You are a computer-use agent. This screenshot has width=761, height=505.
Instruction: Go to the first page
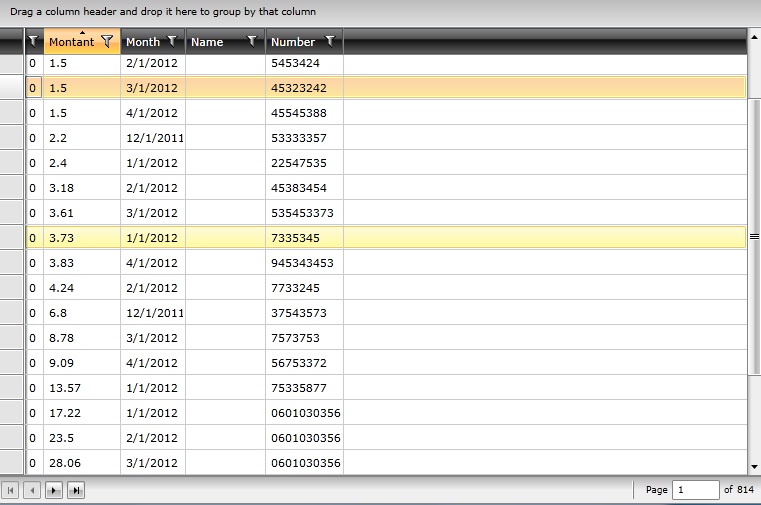point(11,490)
